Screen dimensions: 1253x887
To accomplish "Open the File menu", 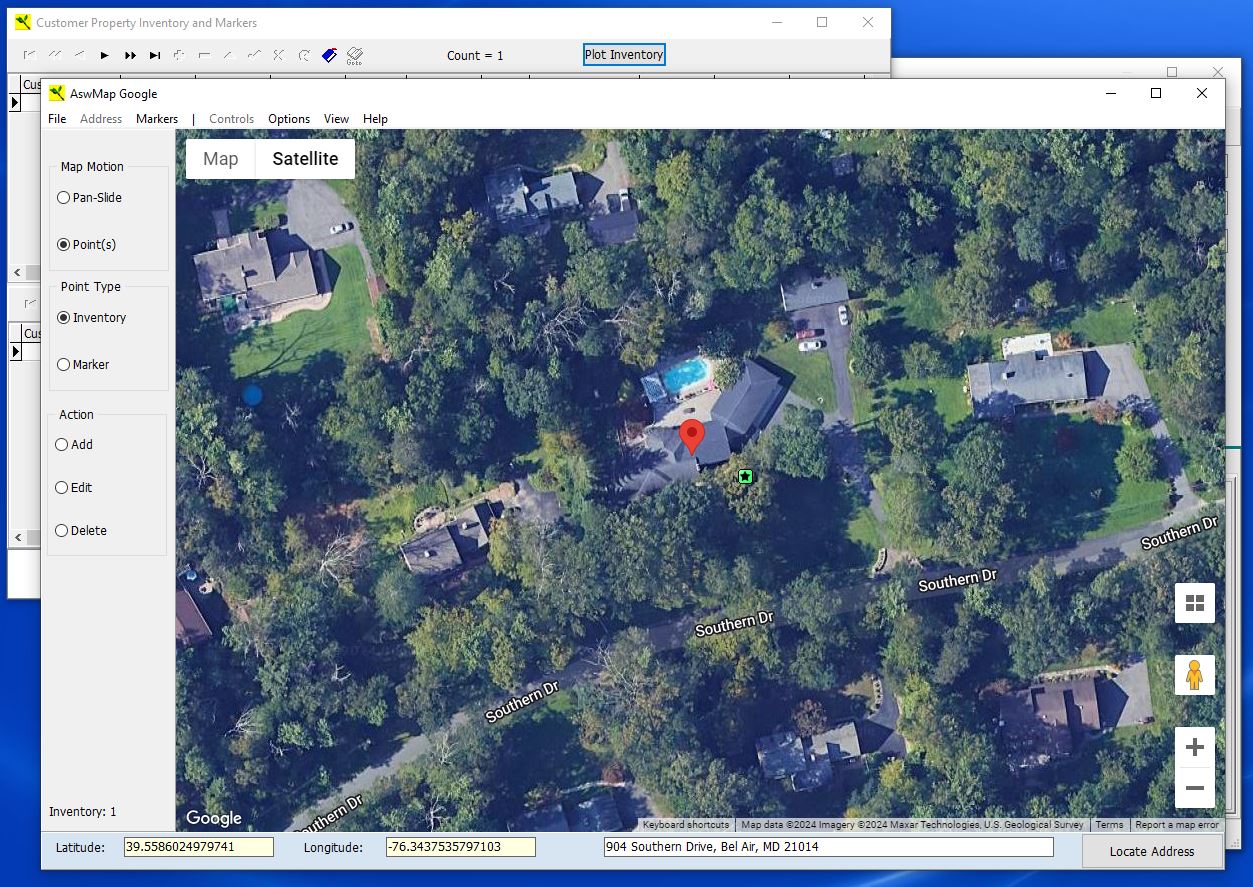I will [x=57, y=119].
